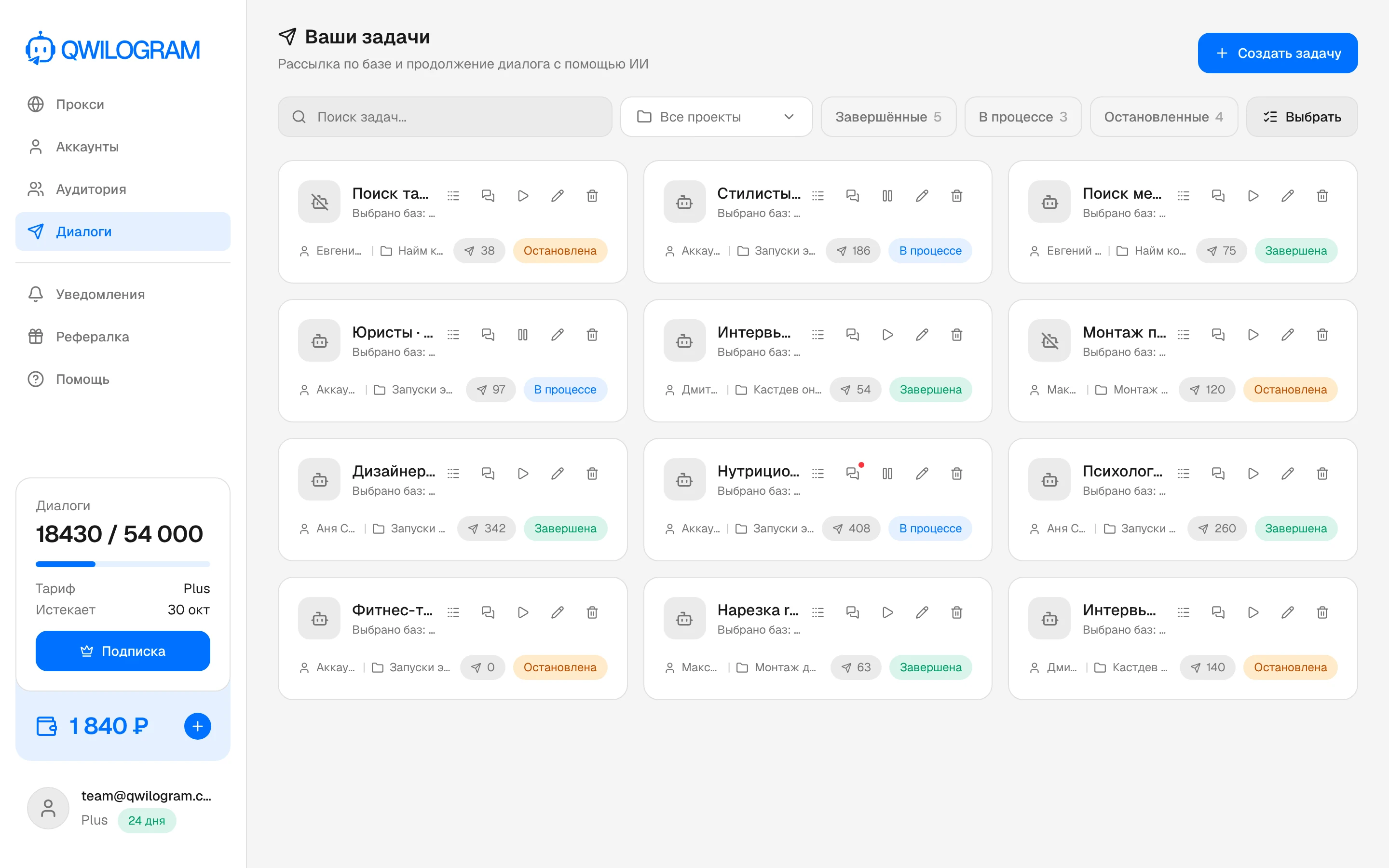Viewport: 1389px width, 868px height.
Task: Click the Подписка button
Action: tap(123, 651)
